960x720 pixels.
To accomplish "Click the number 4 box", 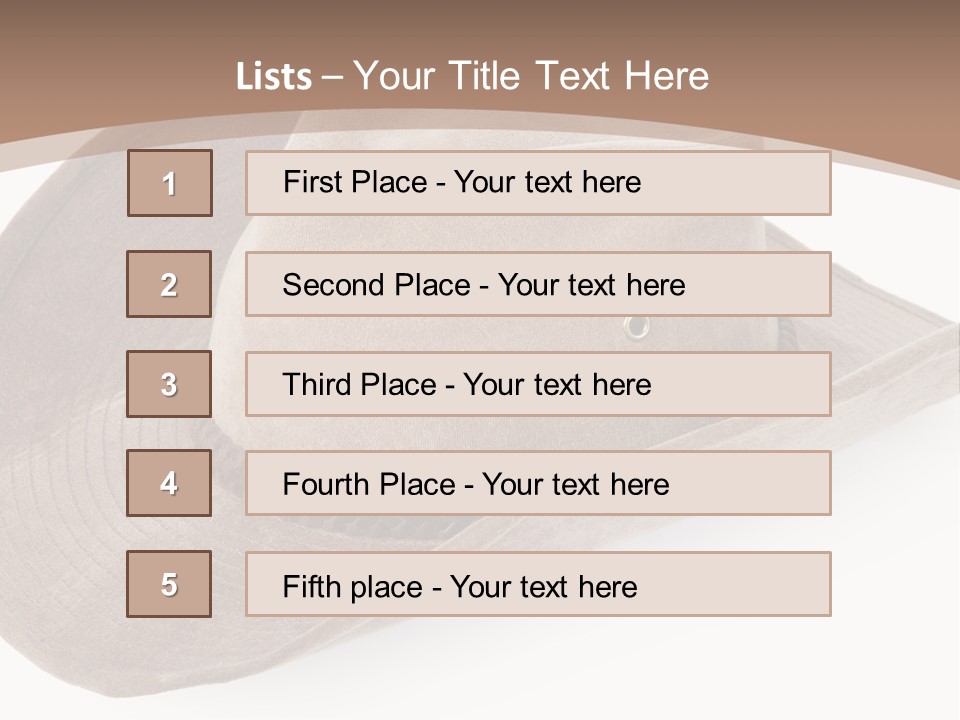I will pos(169,483).
